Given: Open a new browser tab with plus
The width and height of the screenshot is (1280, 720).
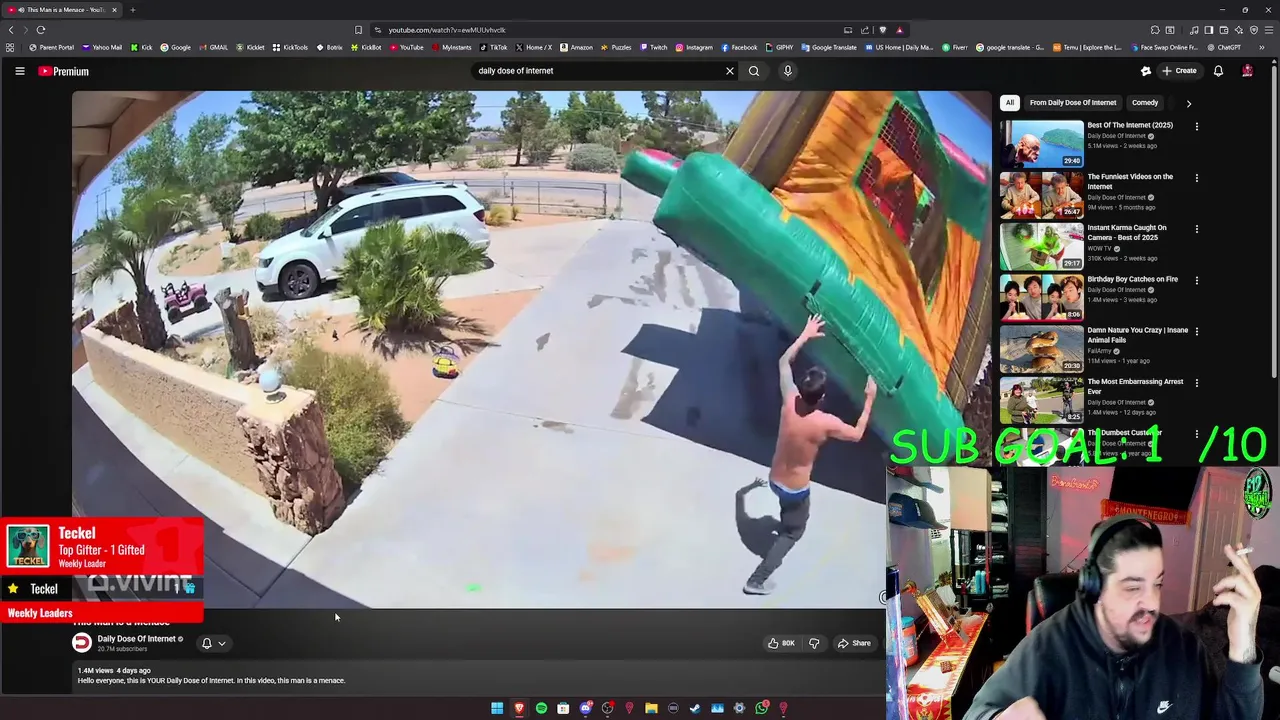Looking at the screenshot, I should point(132,10).
